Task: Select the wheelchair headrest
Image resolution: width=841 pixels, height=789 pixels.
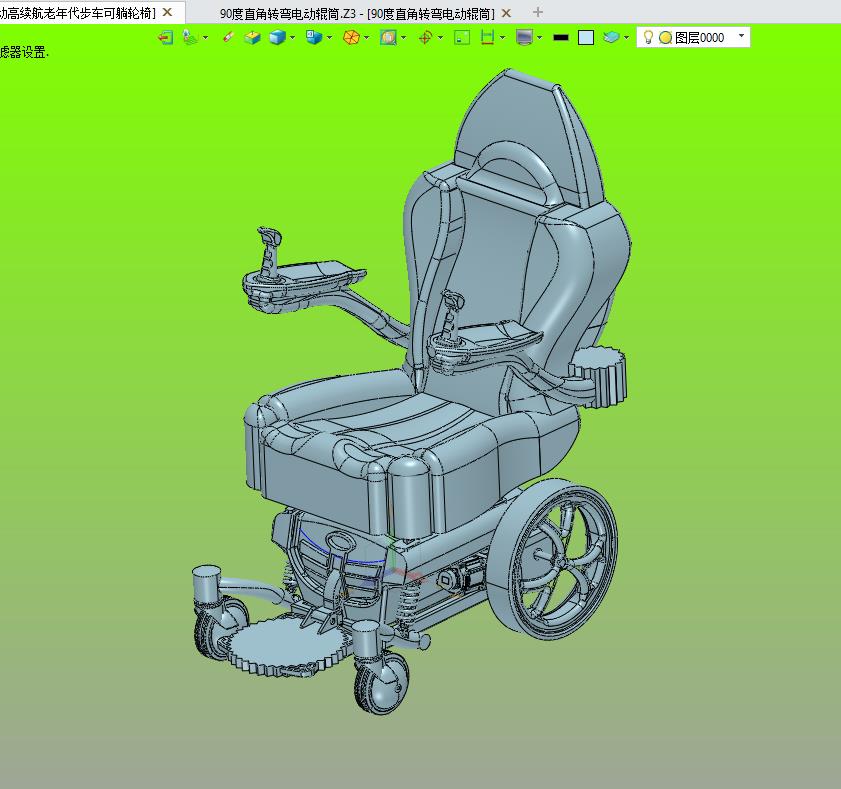Action: (x=528, y=137)
